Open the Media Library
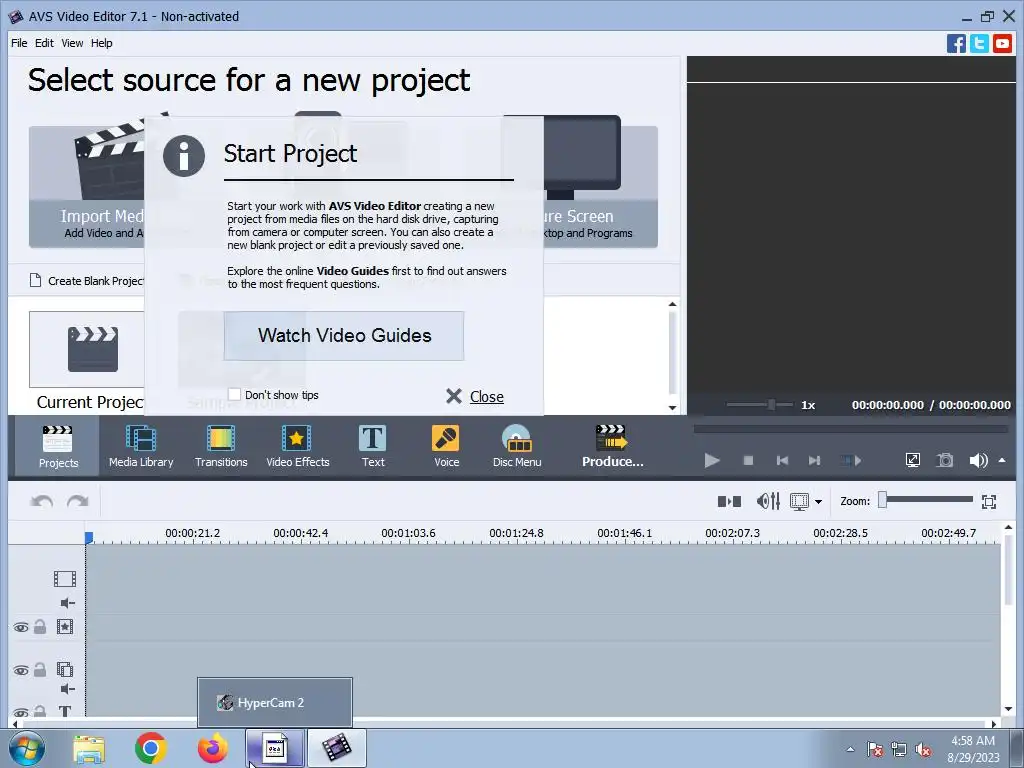The width and height of the screenshot is (1024, 768). tap(141, 447)
